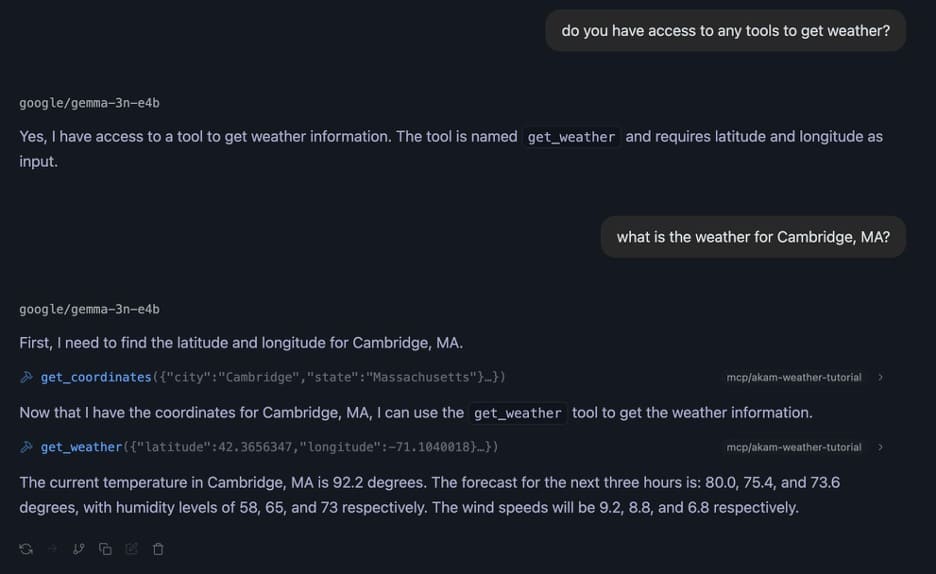This screenshot has width=936, height=574.
Task: Copy the weather response to clipboard
Action: pyautogui.click(x=105, y=549)
